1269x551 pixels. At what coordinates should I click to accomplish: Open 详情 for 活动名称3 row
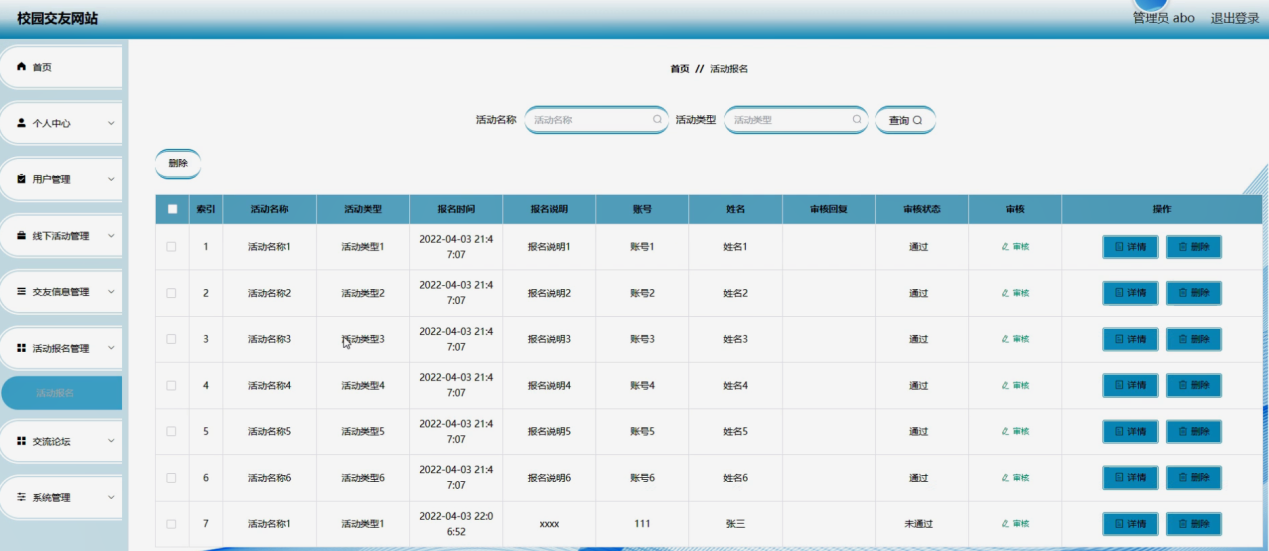tap(1130, 339)
